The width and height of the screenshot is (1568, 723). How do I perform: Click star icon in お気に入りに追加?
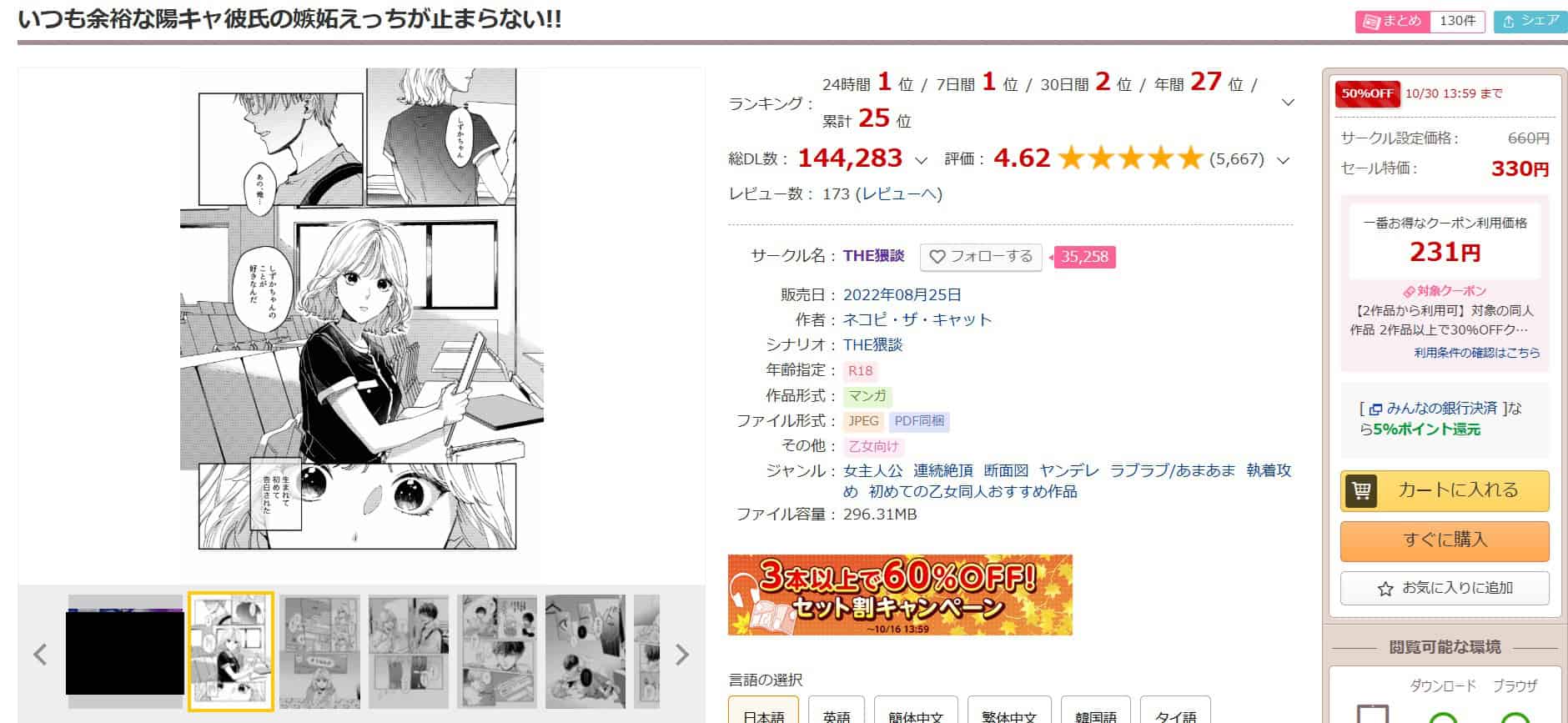(1385, 589)
